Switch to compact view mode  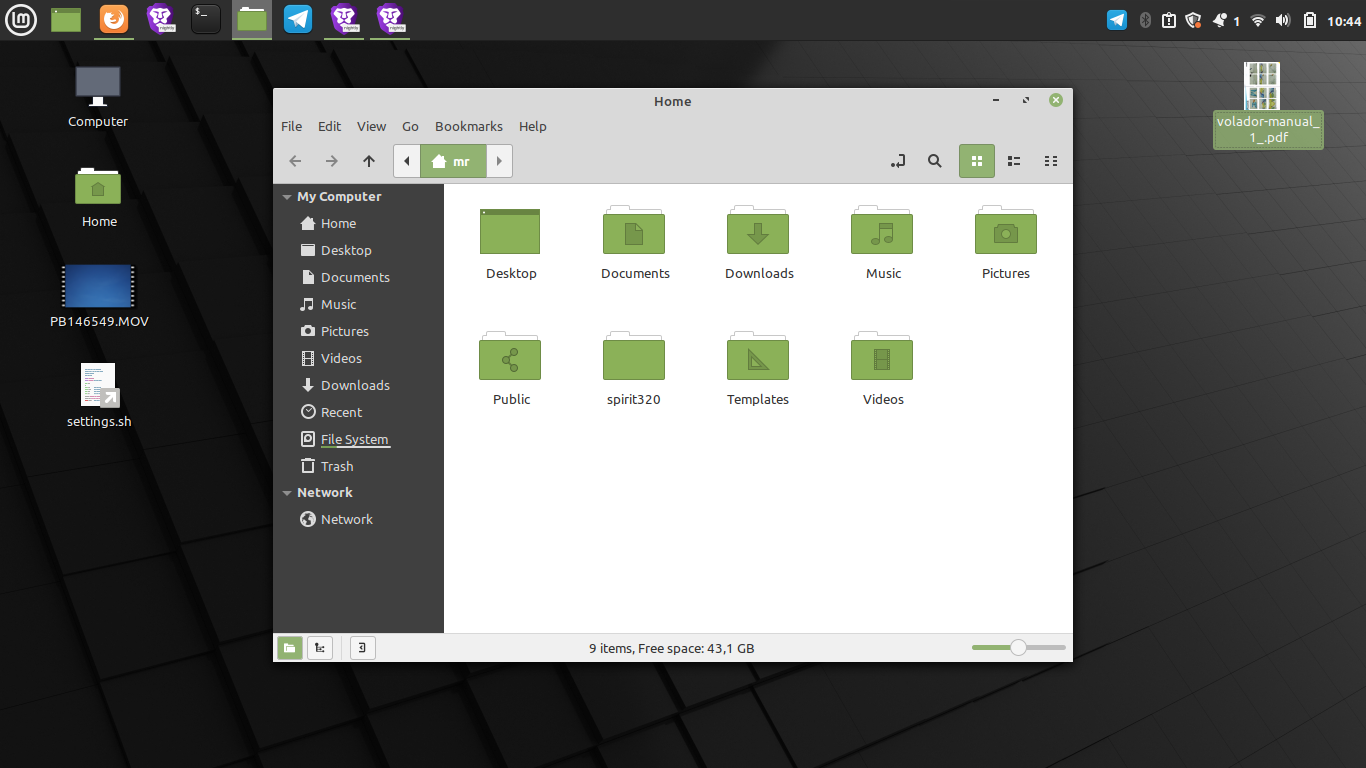tap(1050, 161)
